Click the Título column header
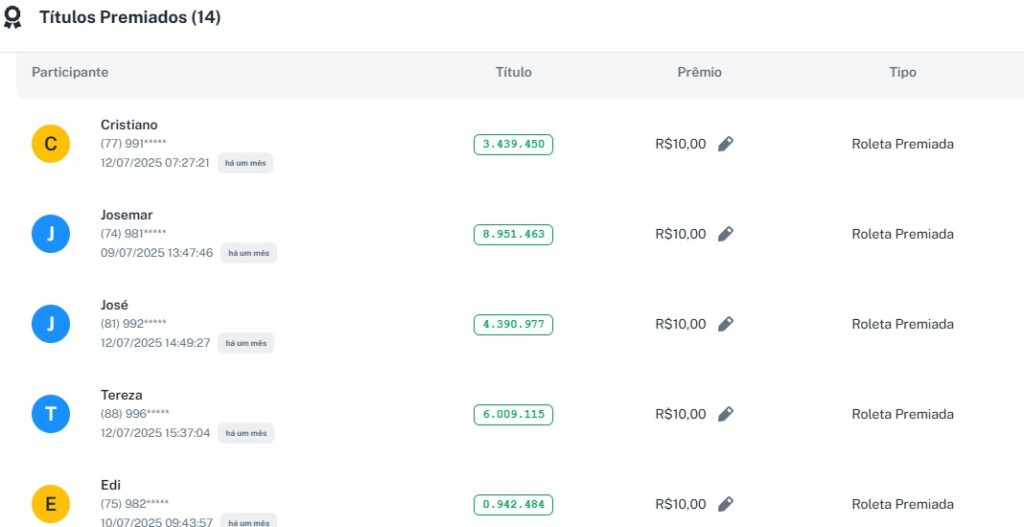Image resolution: width=1024 pixels, height=527 pixels. pyautogui.click(x=513, y=72)
